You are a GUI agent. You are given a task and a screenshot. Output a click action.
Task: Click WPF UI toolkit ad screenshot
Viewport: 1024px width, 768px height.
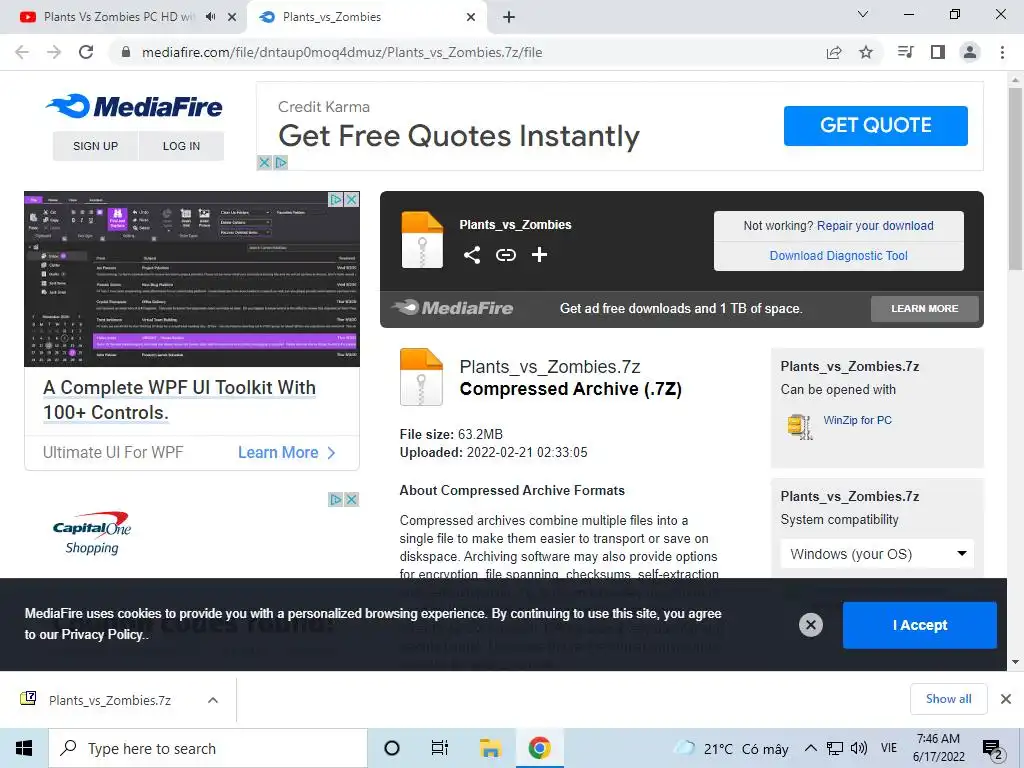click(x=192, y=279)
